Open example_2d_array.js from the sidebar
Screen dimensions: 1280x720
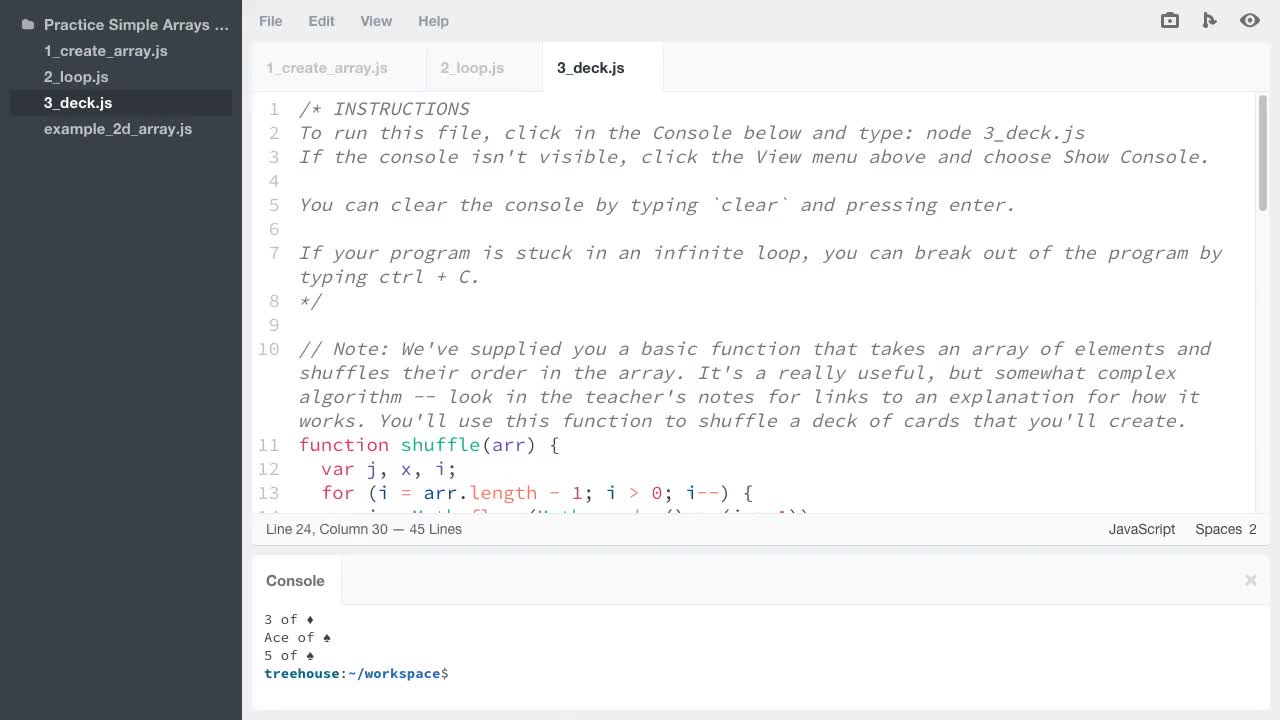(x=118, y=128)
